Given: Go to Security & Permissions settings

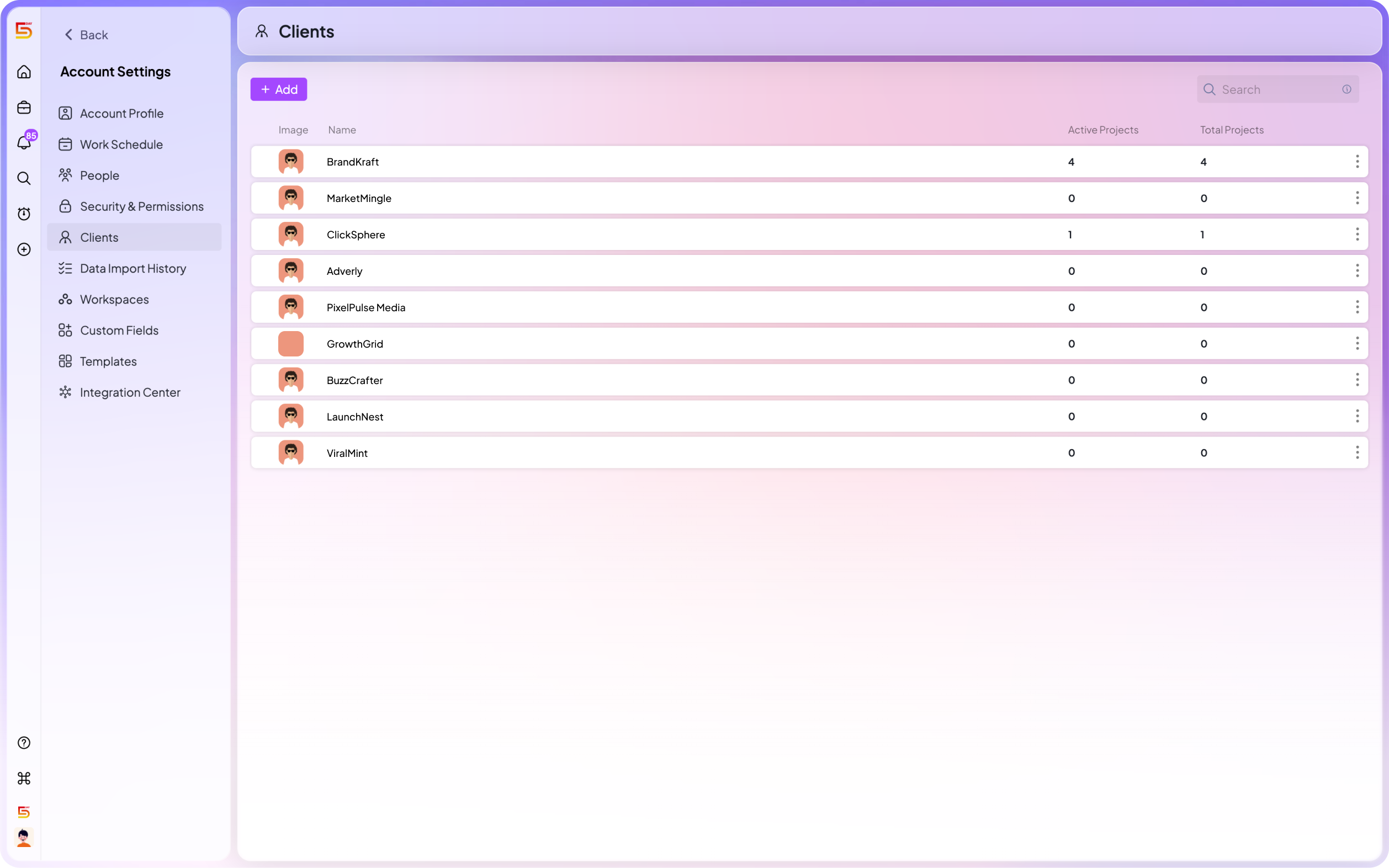Looking at the screenshot, I should [x=141, y=206].
